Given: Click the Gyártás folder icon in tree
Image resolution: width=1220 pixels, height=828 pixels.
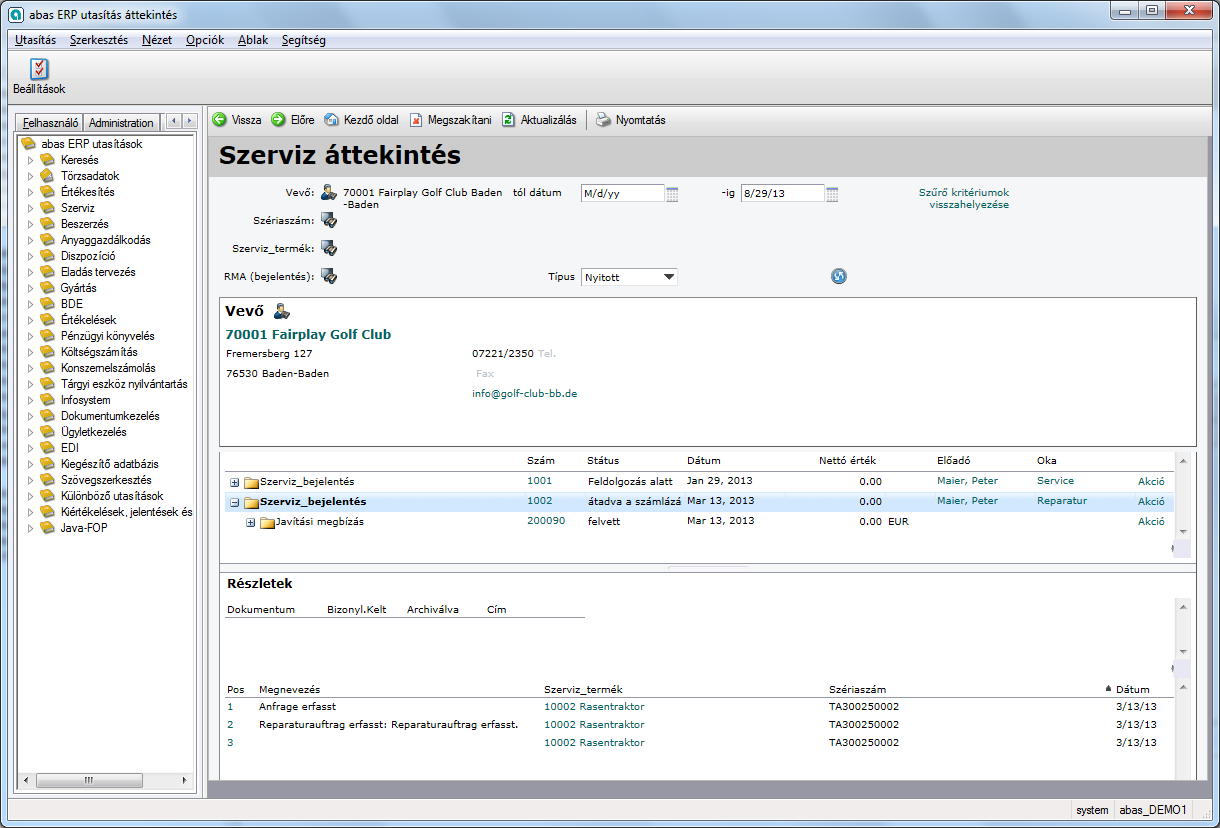Looking at the screenshot, I should [48, 288].
